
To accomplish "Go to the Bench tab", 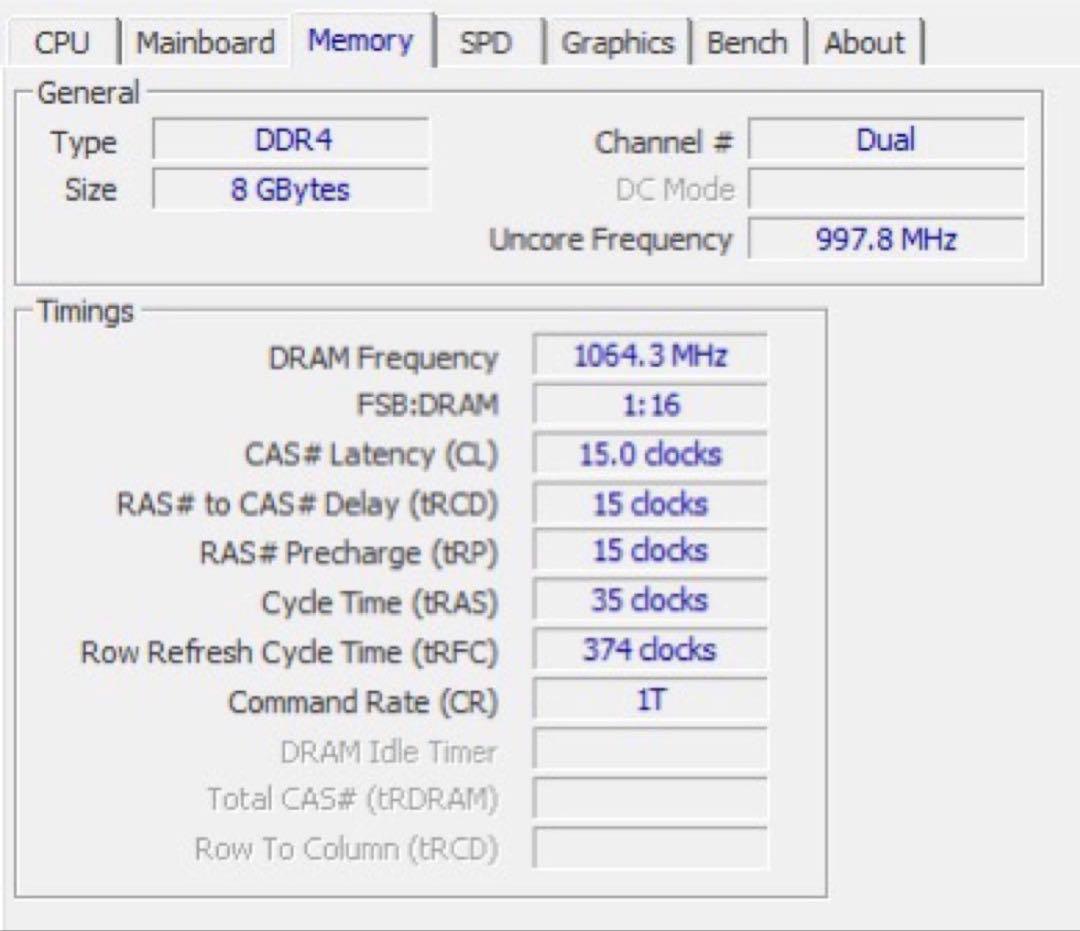I will click(x=746, y=42).
